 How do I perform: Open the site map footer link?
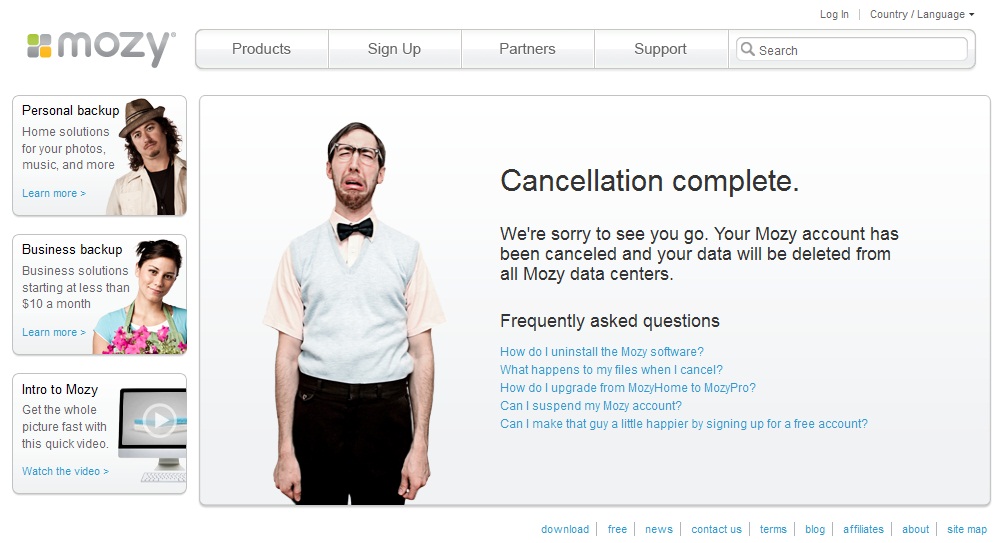(967, 529)
